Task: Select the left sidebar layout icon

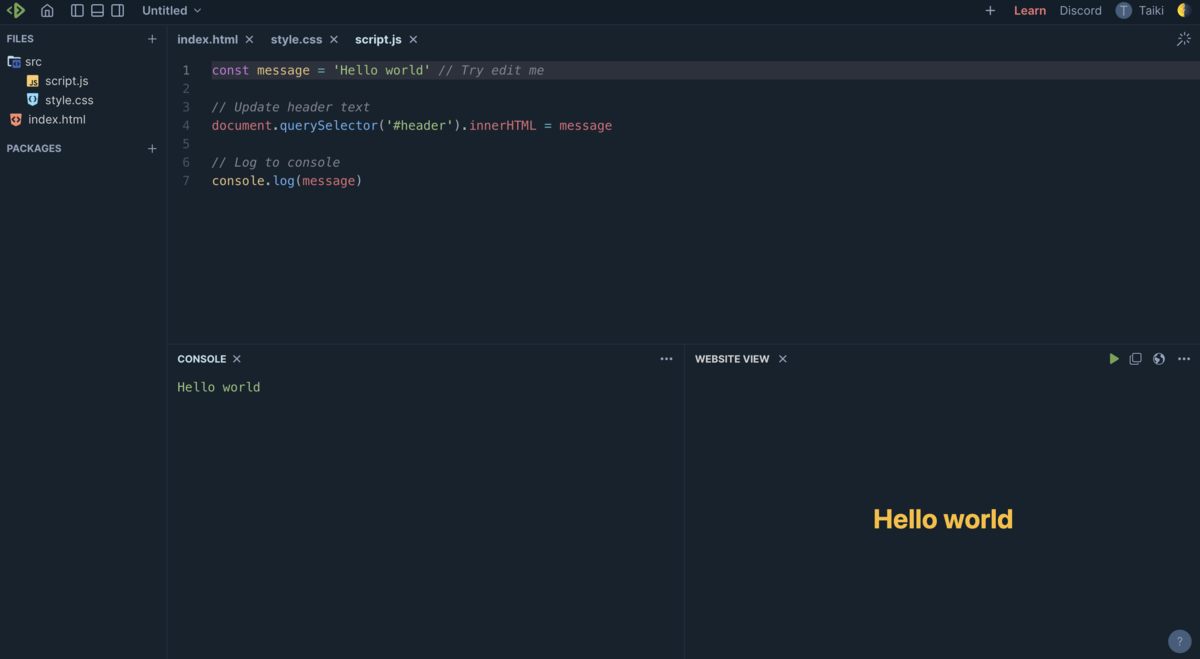Action: tap(77, 10)
